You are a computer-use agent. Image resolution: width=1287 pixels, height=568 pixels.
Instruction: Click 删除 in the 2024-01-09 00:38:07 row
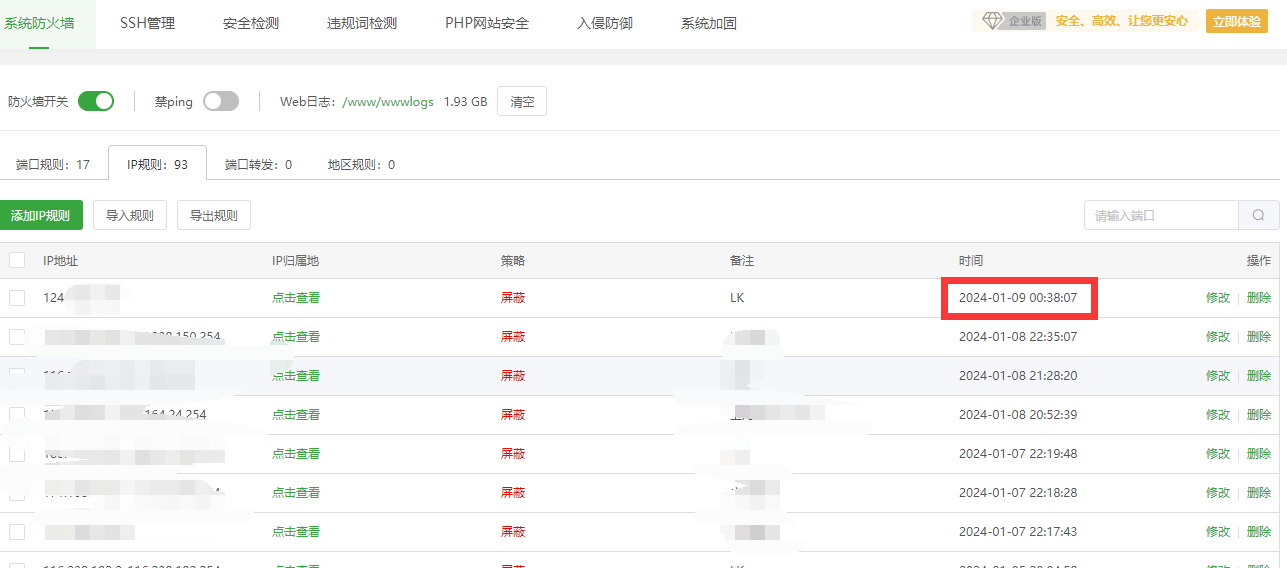click(x=1259, y=298)
